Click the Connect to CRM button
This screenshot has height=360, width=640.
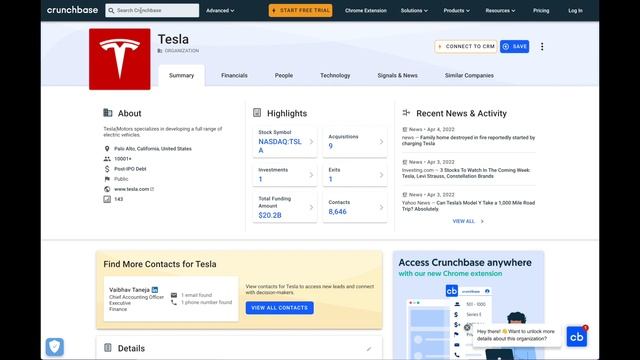pyautogui.click(x=466, y=47)
